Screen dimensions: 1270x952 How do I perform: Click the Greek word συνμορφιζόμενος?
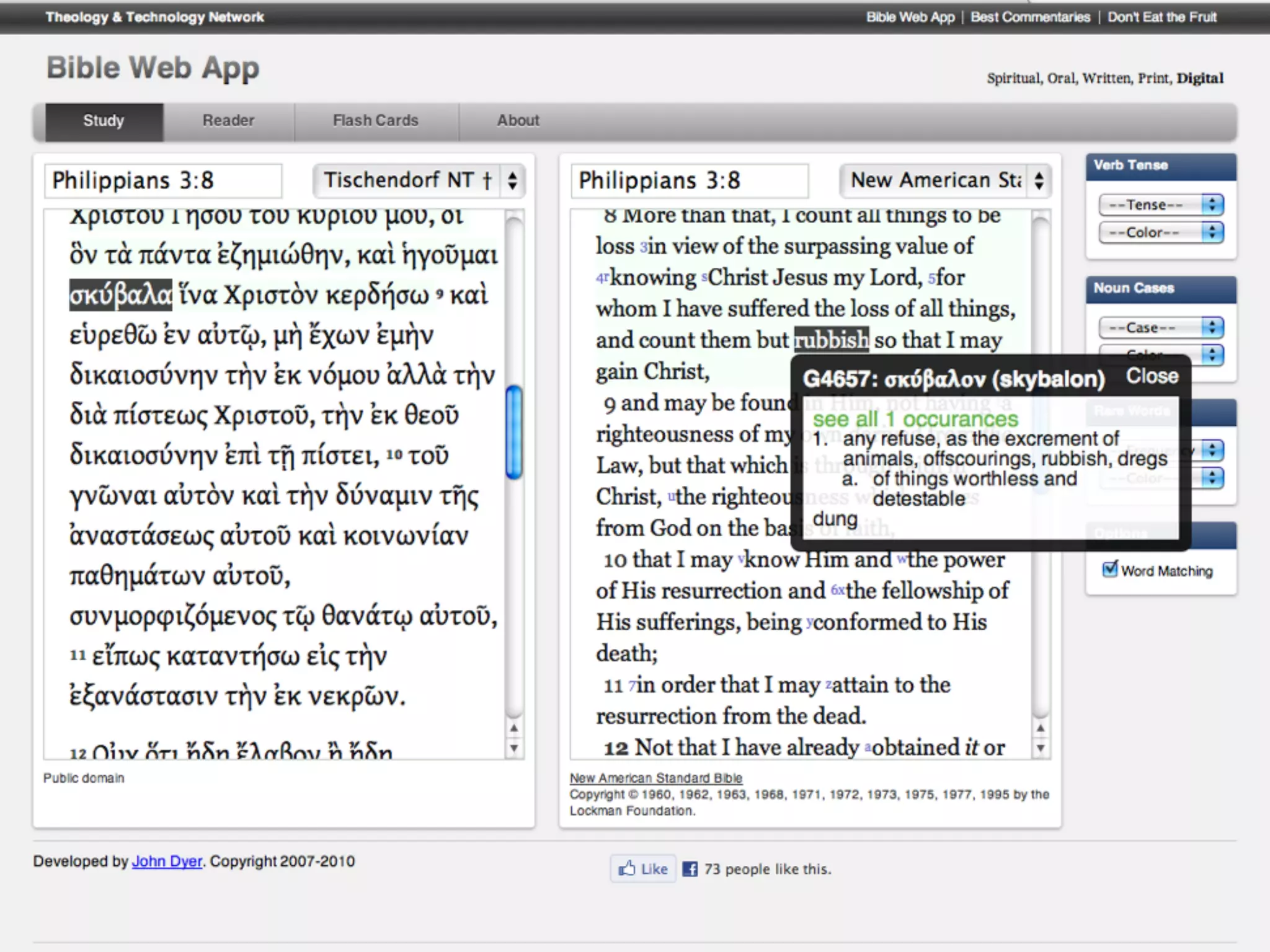(173, 617)
